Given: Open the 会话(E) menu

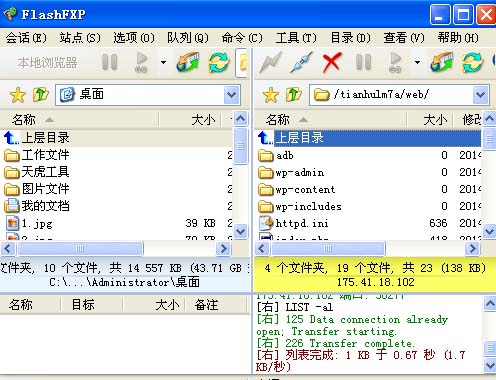Looking at the screenshot, I should [26, 38].
